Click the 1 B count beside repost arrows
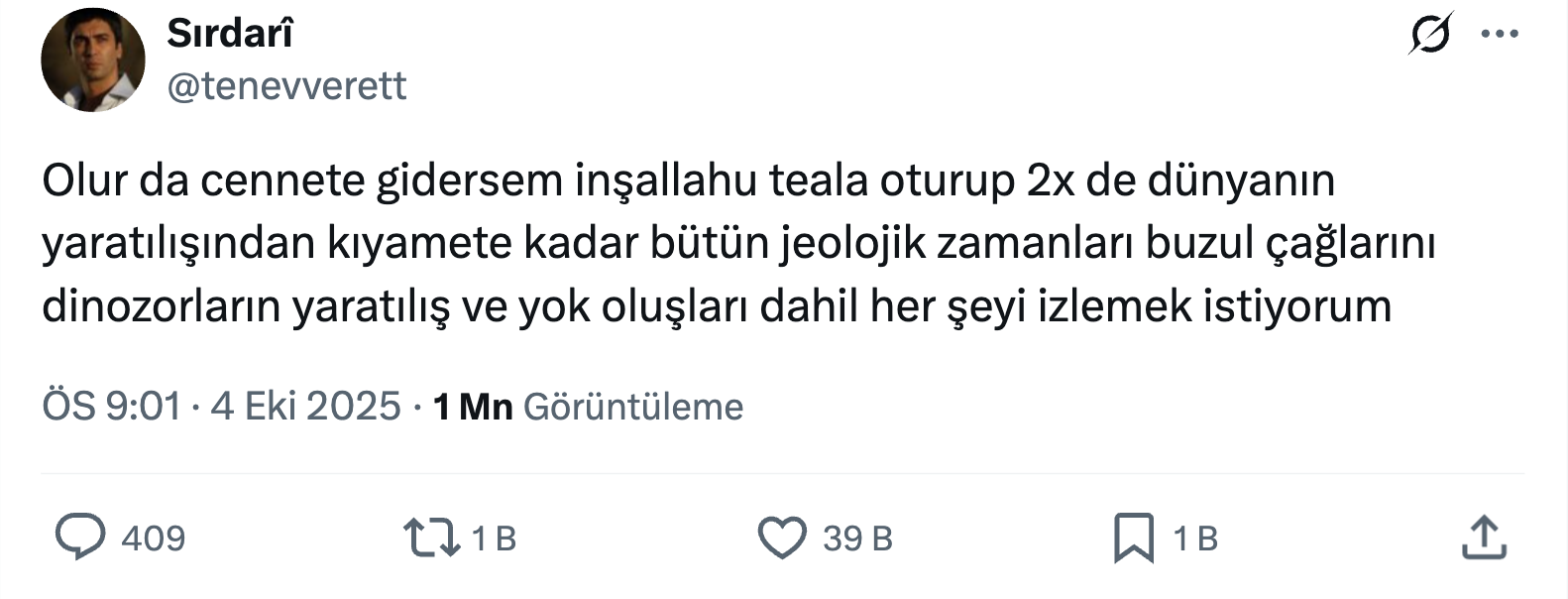The width and height of the screenshot is (1568, 599). pyautogui.click(x=494, y=539)
